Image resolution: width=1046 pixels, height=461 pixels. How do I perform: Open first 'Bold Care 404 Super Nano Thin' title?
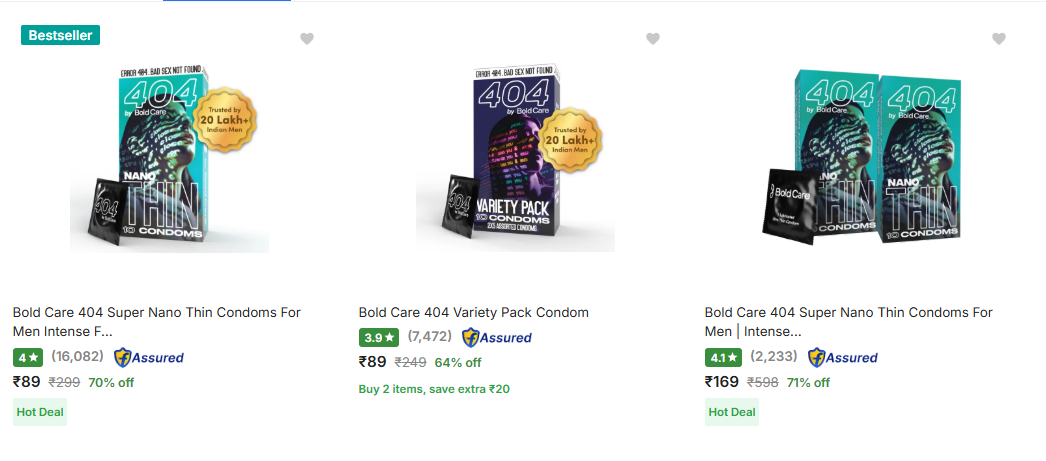point(156,321)
